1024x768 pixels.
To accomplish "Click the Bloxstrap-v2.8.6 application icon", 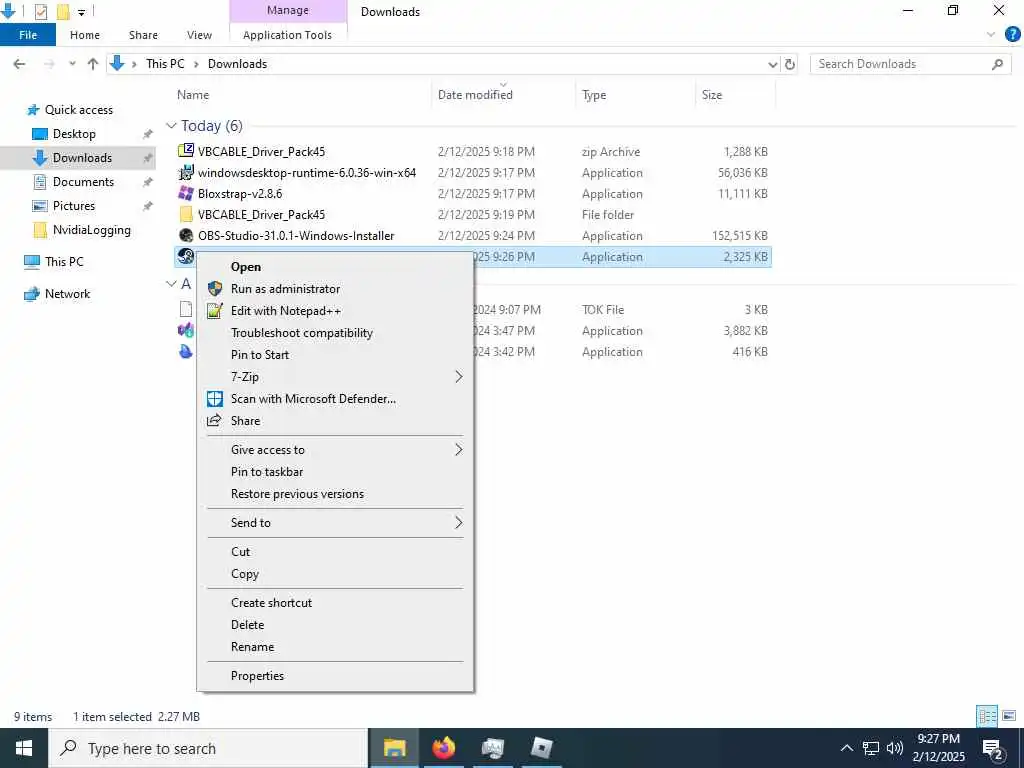I will [186, 193].
